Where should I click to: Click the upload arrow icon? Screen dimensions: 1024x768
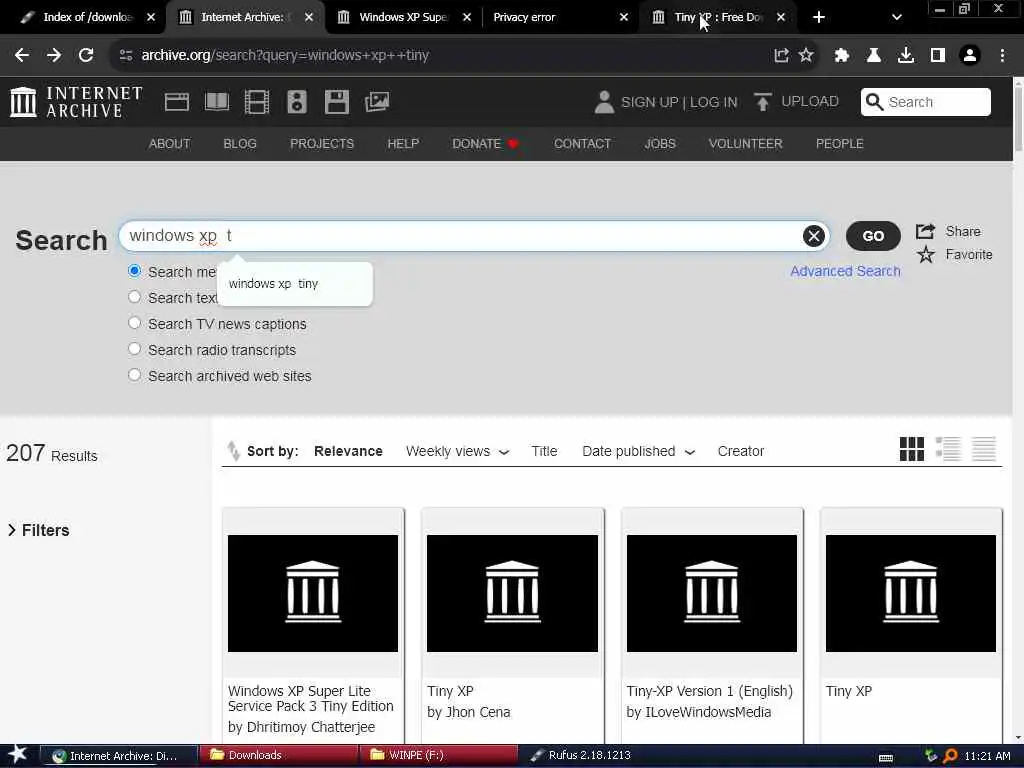pos(762,102)
